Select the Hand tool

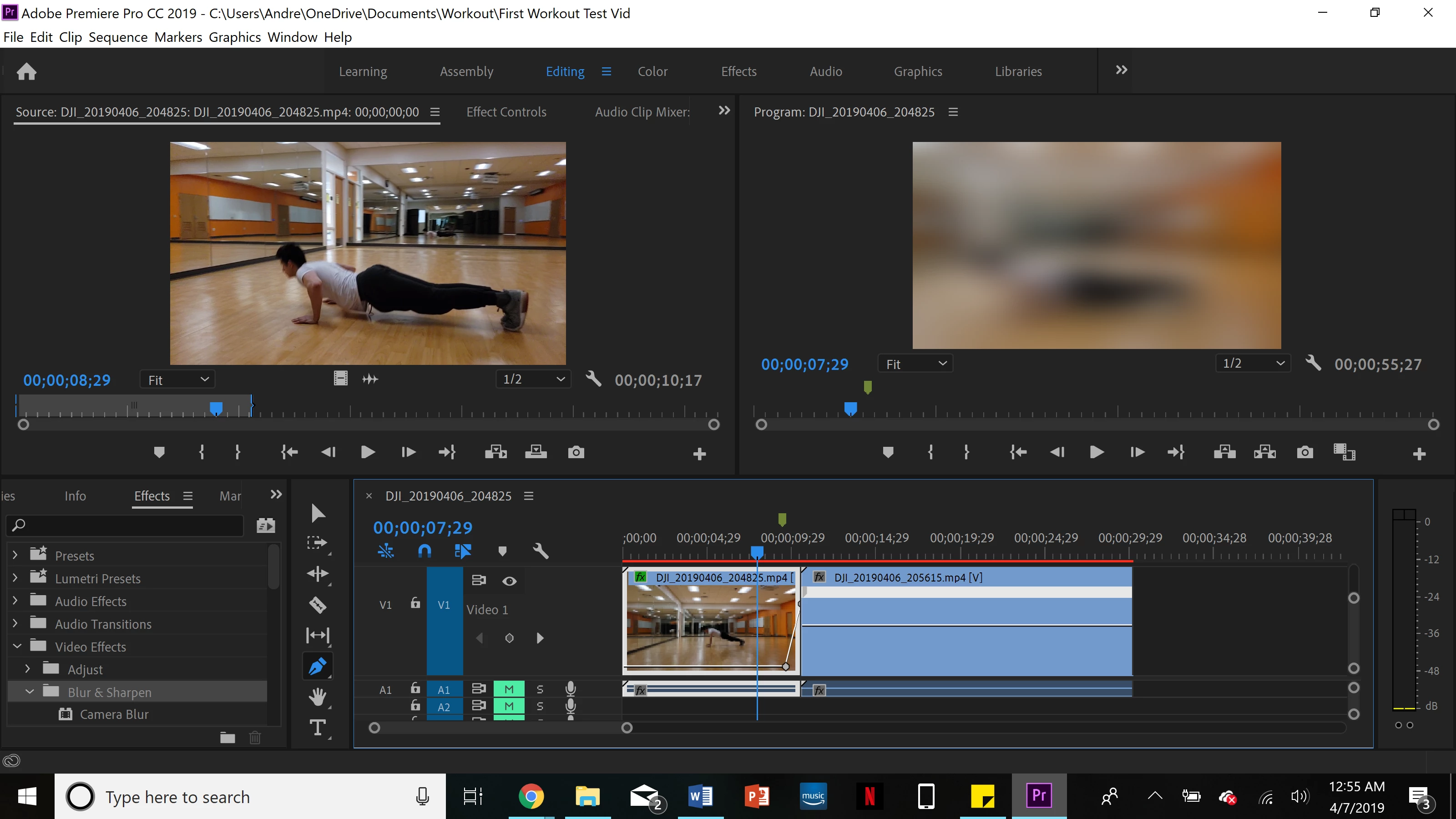click(317, 696)
